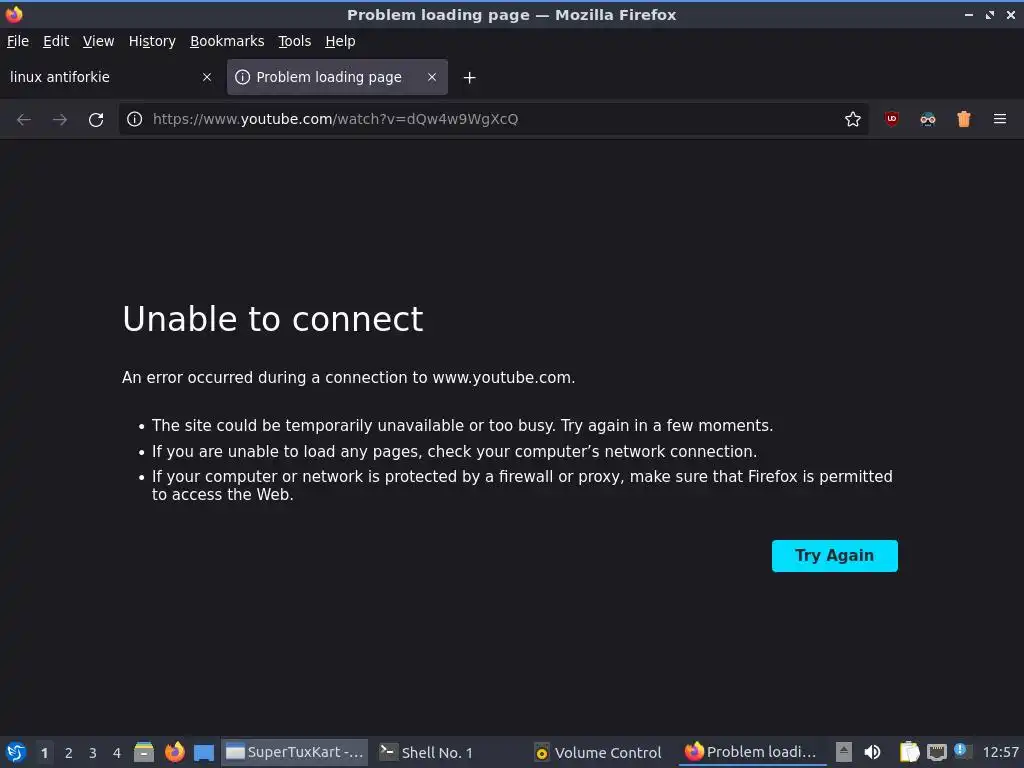This screenshot has width=1024, height=768.
Task: Click the 'An error occurred during a connection' text
Action: (x=348, y=377)
